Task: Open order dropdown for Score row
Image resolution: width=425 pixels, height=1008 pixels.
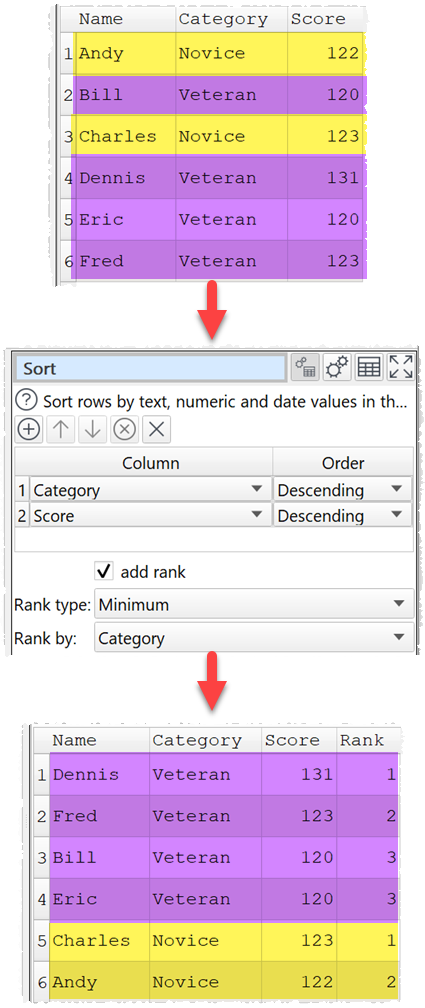Action: (x=343, y=516)
